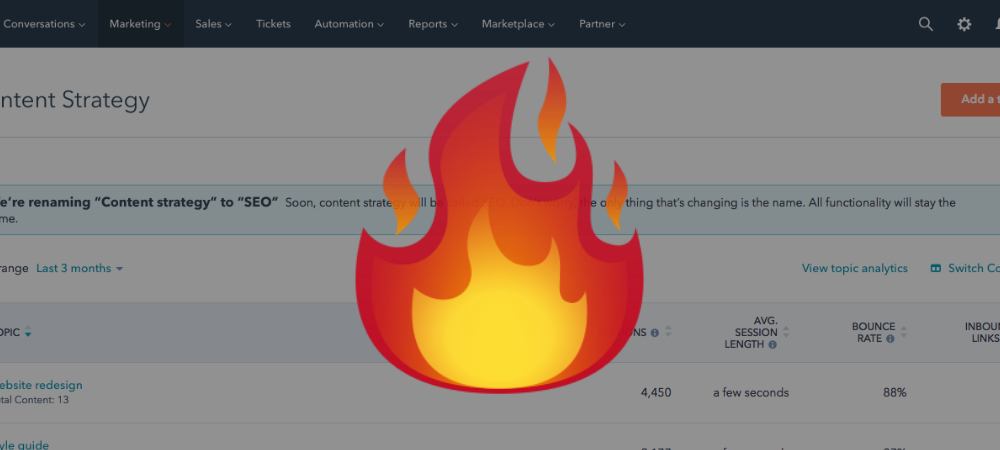Click the Sessions info icon
Screen dimensions: 1000x450
click(x=654, y=333)
